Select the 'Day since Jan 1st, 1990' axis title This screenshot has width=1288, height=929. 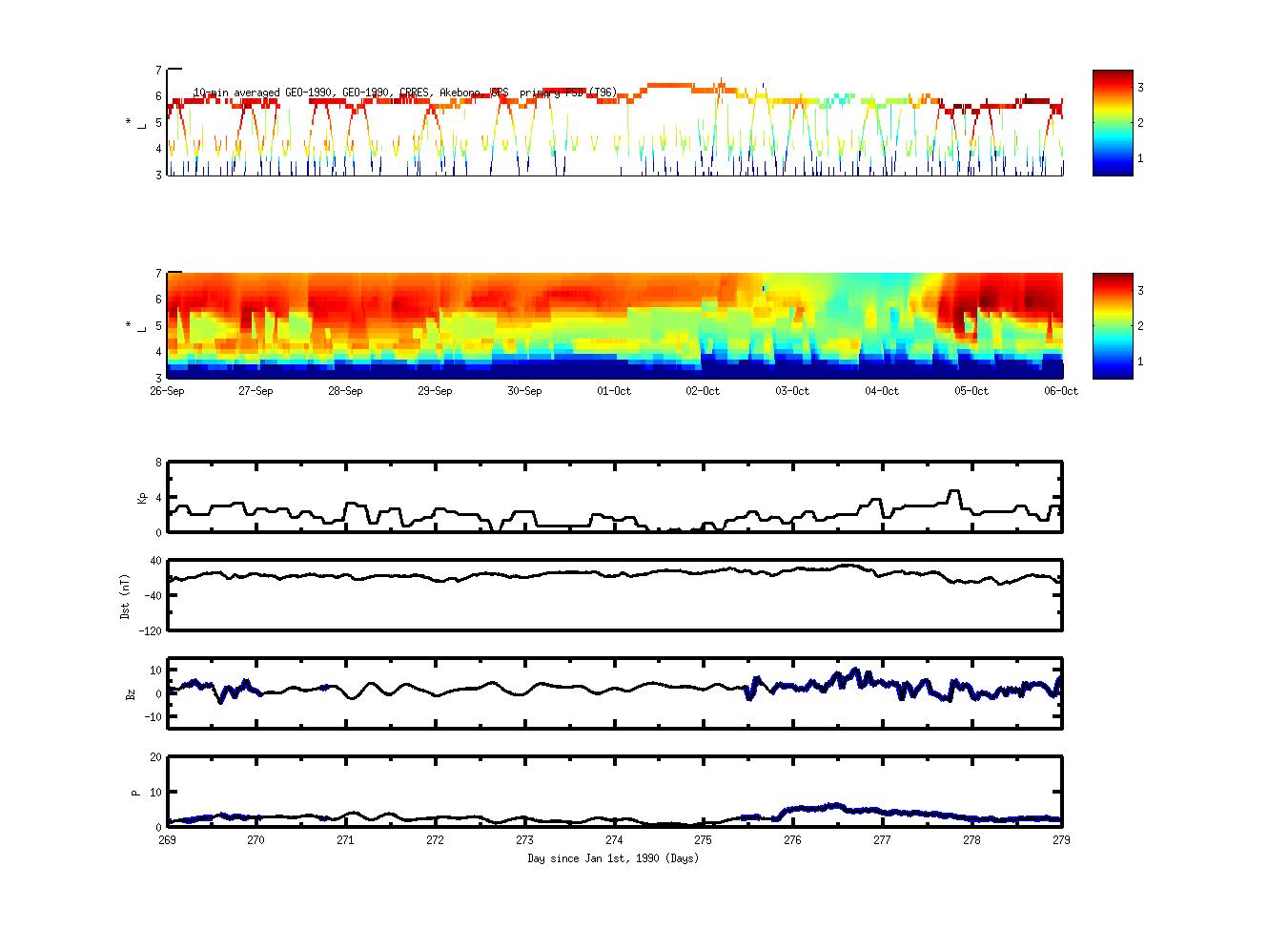[613, 858]
